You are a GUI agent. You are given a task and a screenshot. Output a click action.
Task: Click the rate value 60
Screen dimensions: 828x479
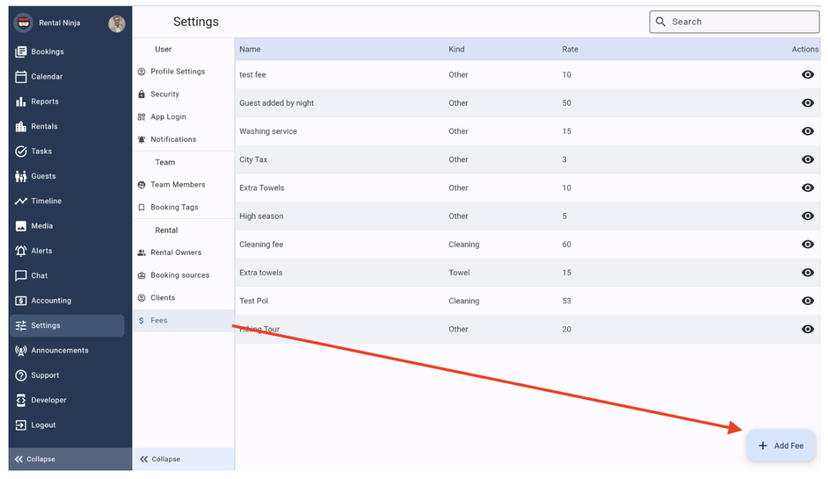567,245
